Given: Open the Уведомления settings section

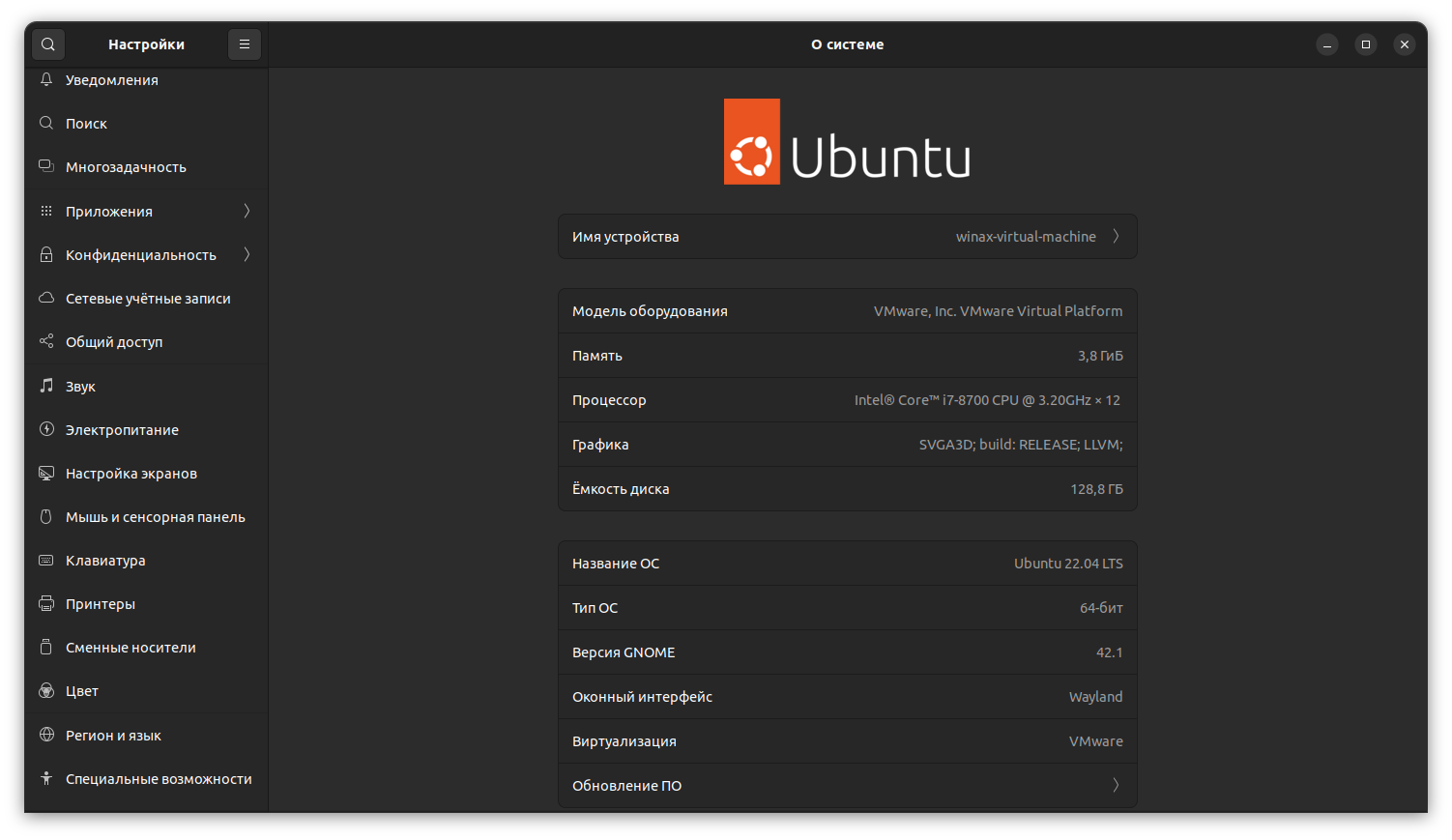Looking at the screenshot, I should click(146, 79).
